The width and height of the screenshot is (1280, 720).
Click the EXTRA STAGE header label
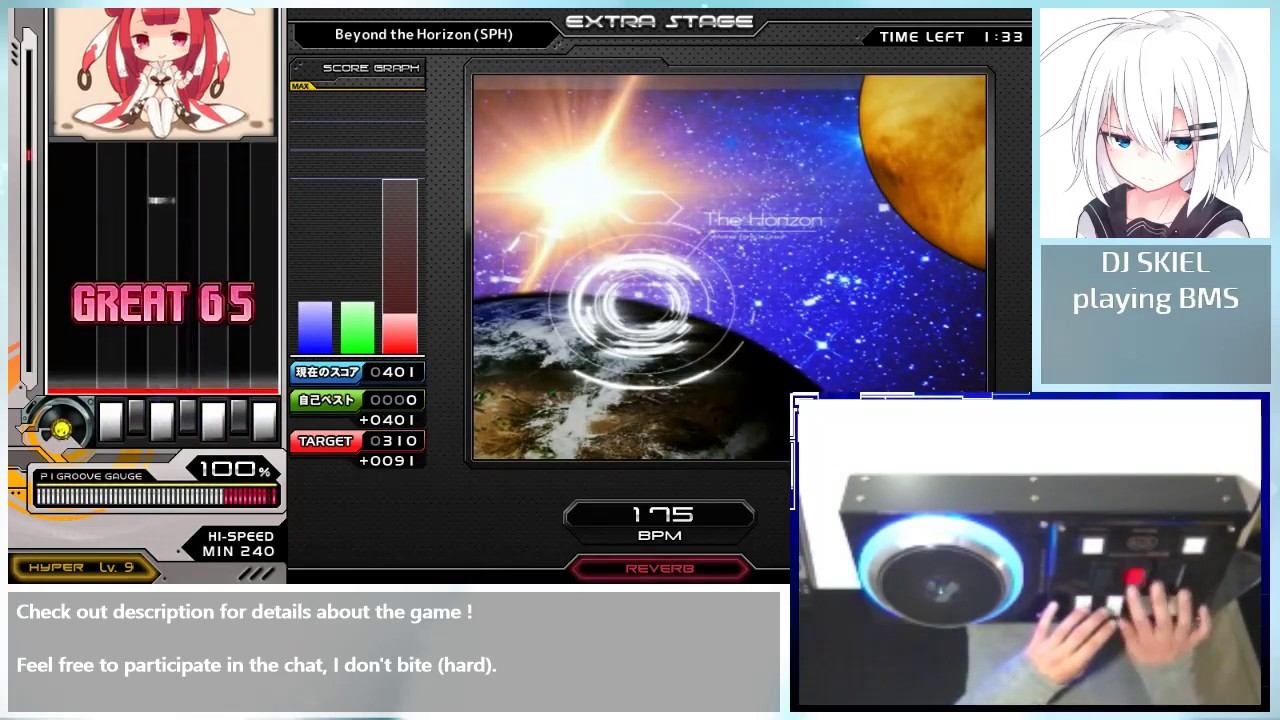point(660,21)
